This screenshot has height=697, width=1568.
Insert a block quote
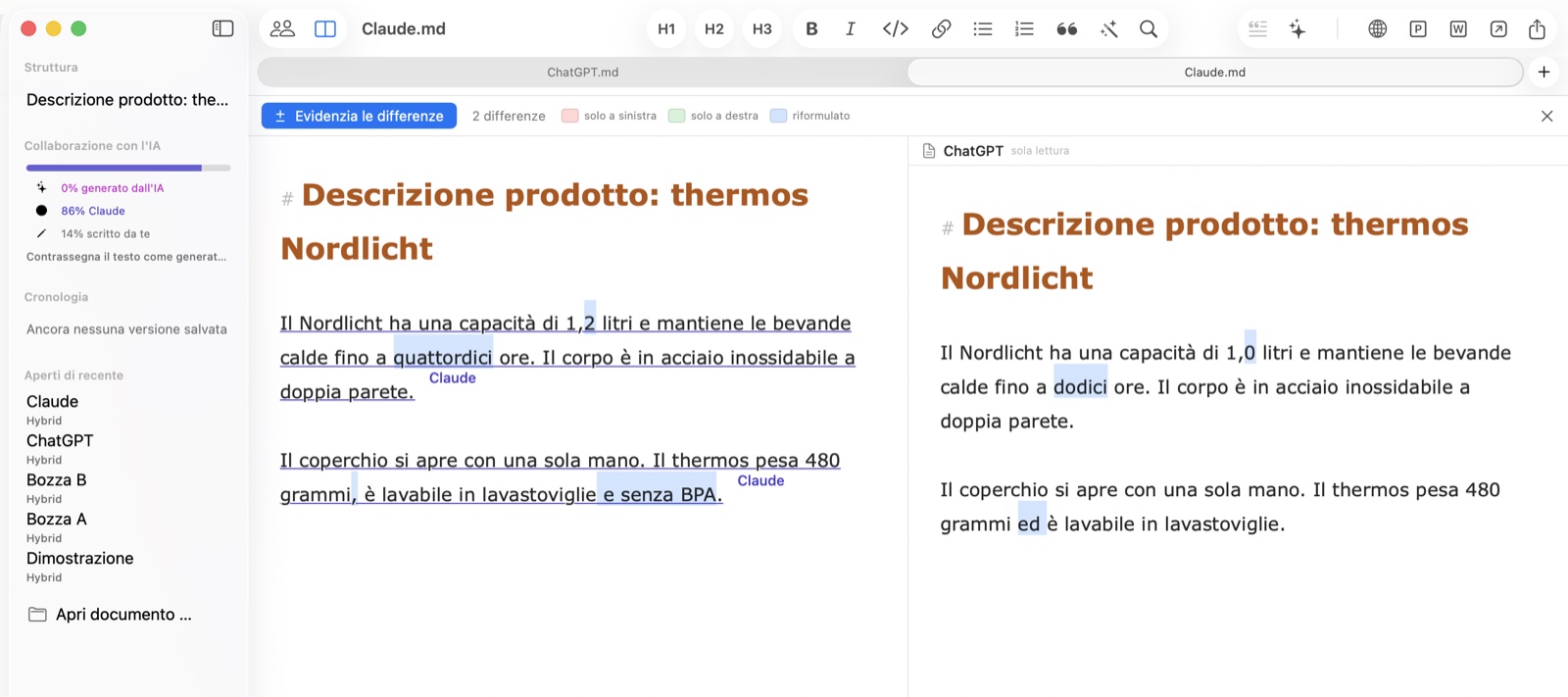pos(1067,28)
